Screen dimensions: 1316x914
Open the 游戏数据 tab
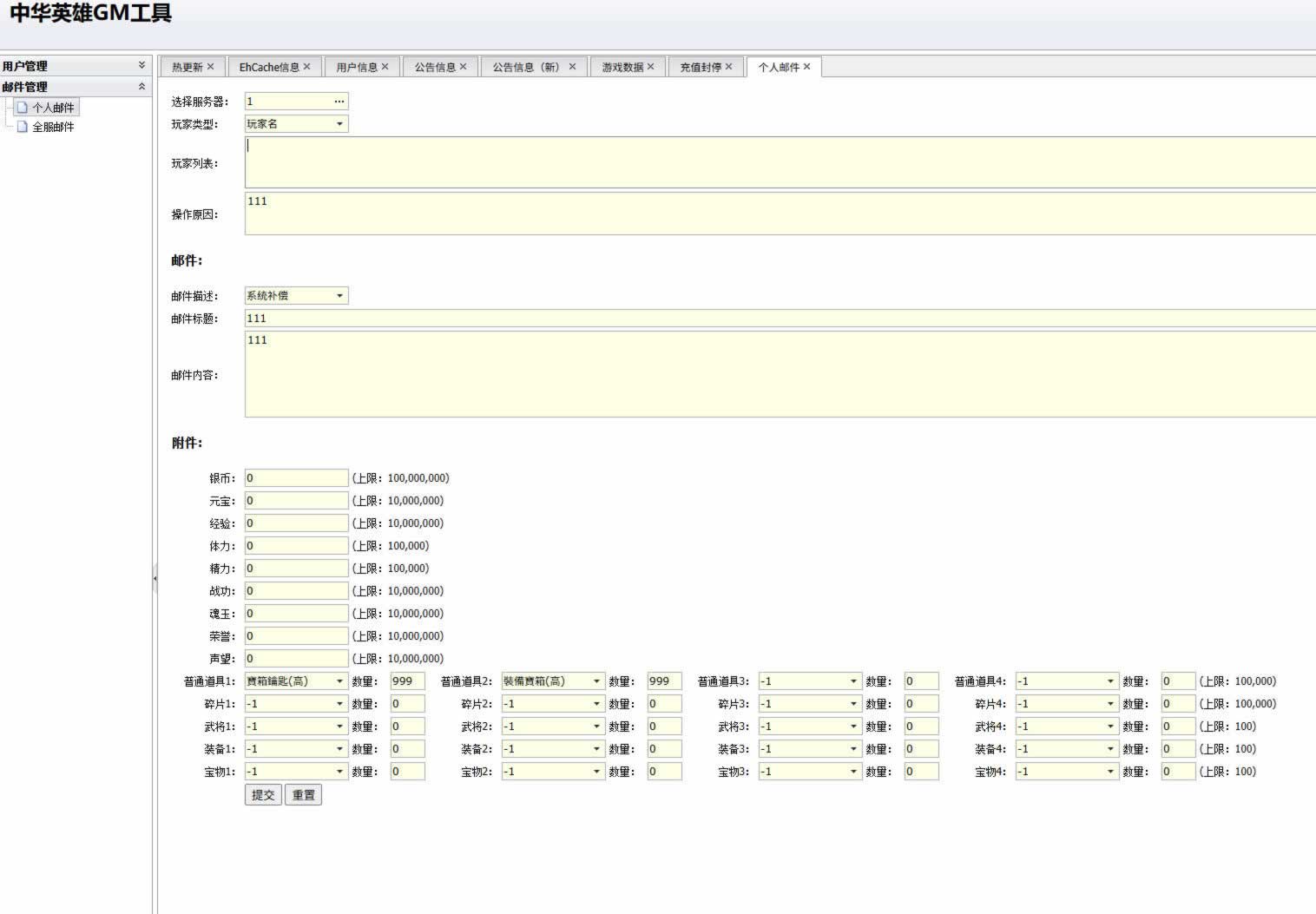(x=622, y=67)
